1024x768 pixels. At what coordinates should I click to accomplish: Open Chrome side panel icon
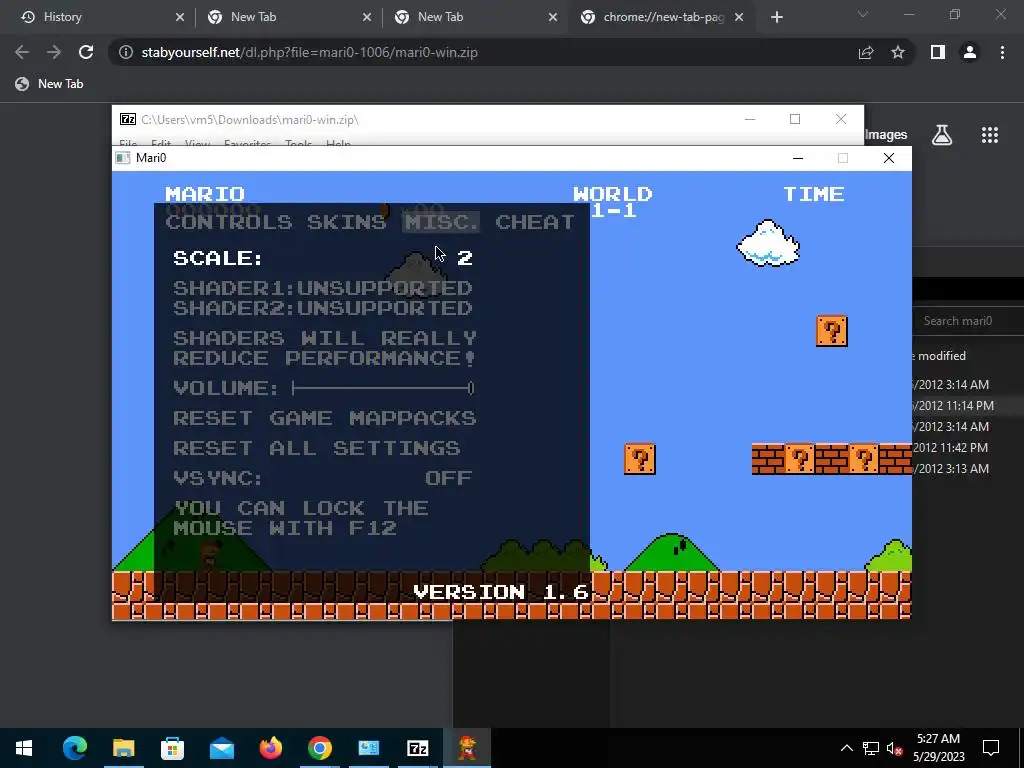(x=938, y=52)
